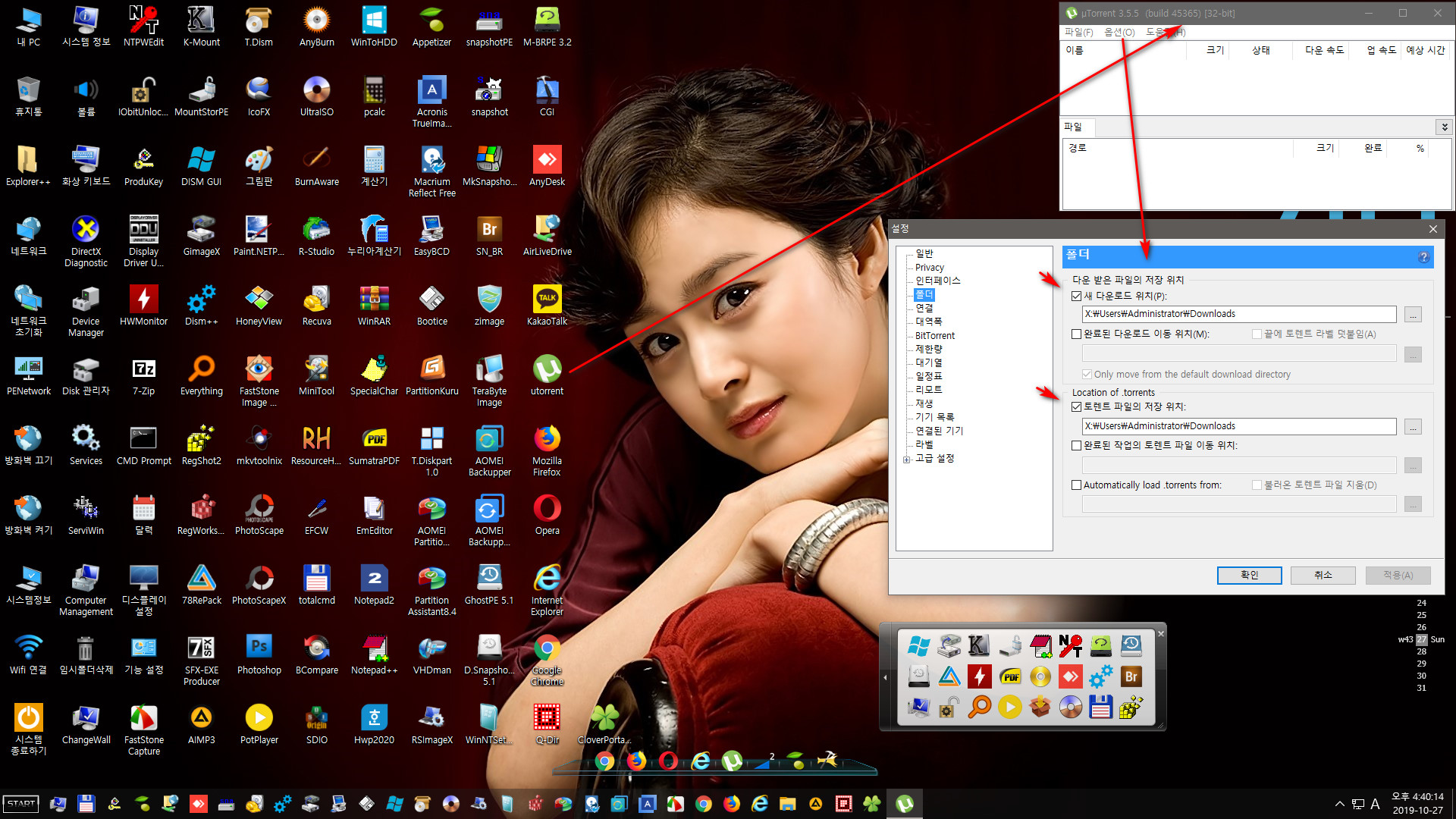Image resolution: width=1456 pixels, height=819 pixels.
Task: Open the Q-Dir desktop icon
Action: click(x=547, y=724)
